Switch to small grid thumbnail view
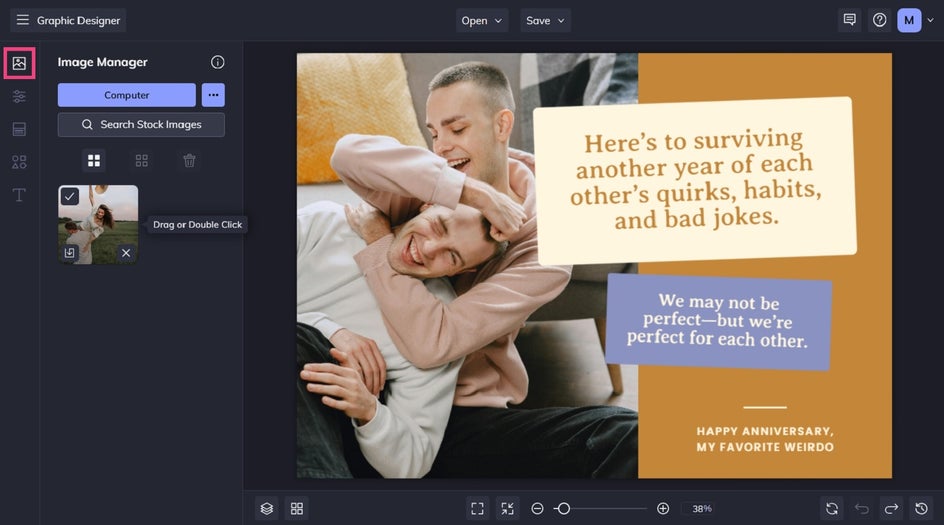The image size is (944, 525). click(141, 160)
